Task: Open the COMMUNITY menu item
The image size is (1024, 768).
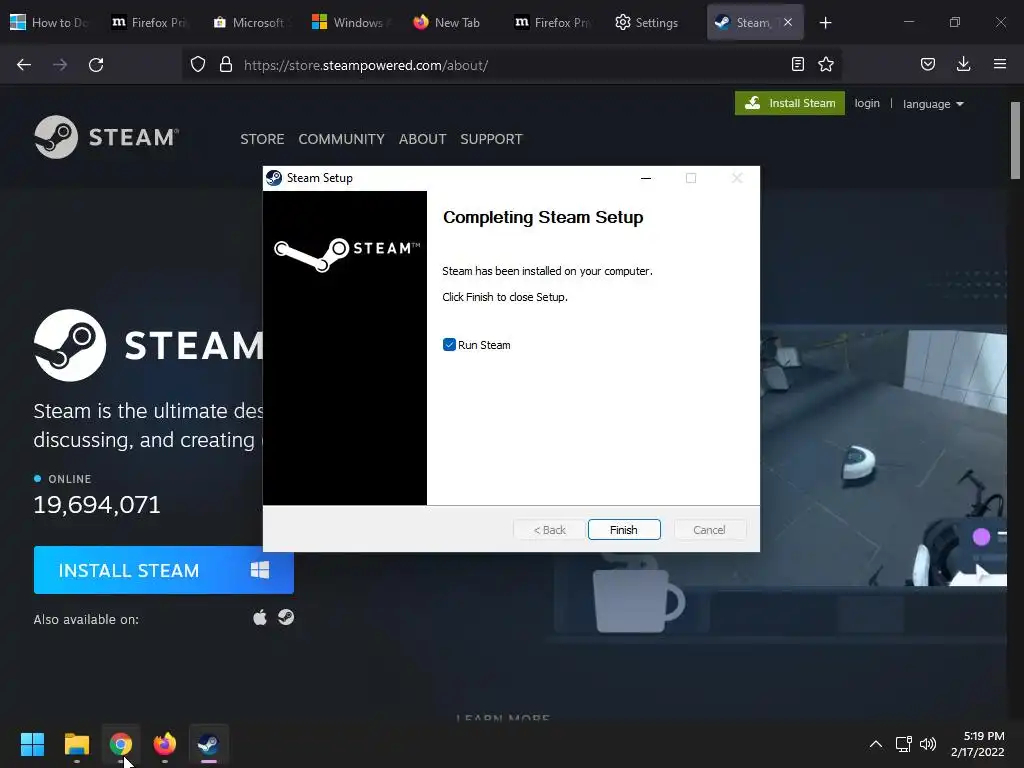Action: point(342,139)
